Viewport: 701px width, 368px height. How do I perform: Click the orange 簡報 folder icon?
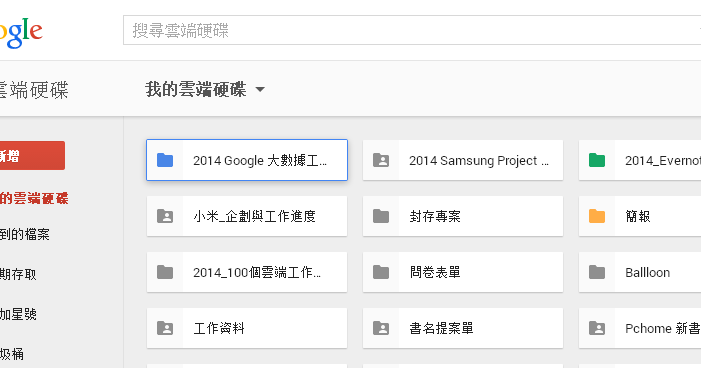[597, 216]
